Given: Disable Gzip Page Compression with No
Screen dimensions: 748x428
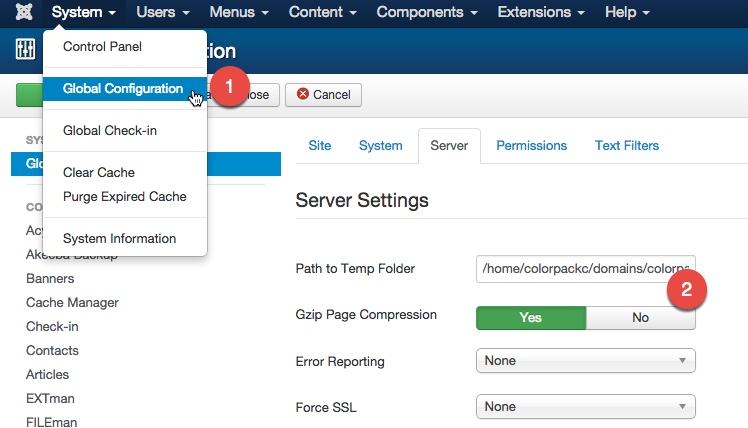Looking at the screenshot, I should (641, 318).
